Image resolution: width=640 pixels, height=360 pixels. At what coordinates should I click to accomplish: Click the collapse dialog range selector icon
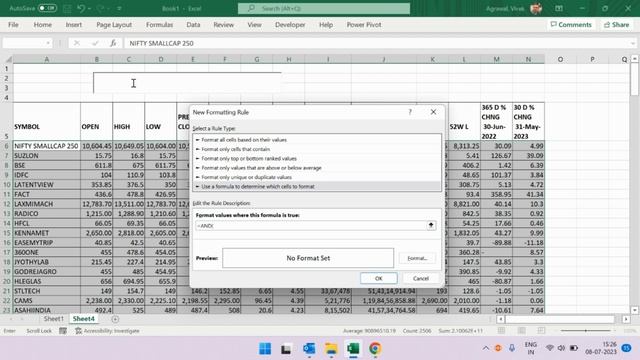[x=431, y=225]
